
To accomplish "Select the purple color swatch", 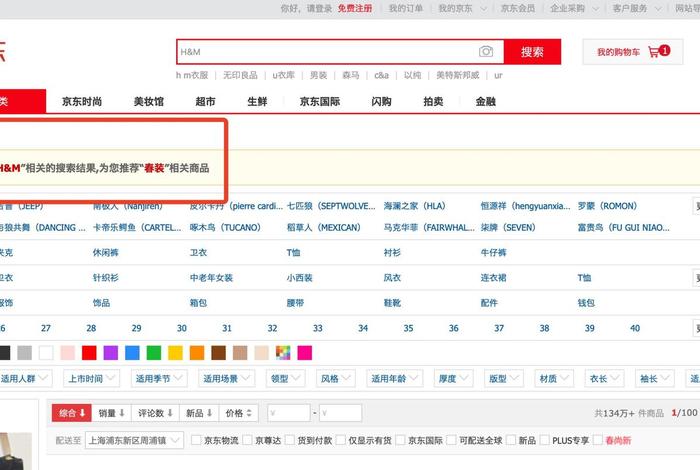I will coord(111,353).
